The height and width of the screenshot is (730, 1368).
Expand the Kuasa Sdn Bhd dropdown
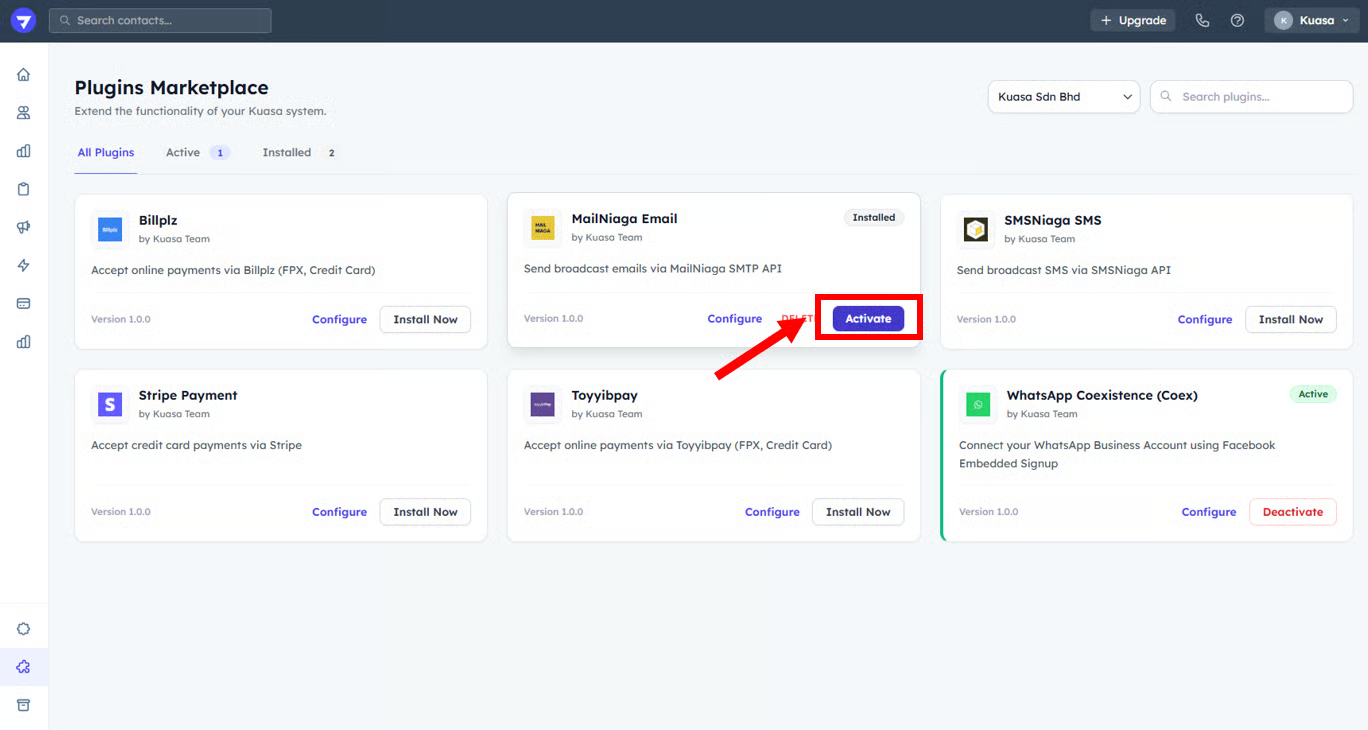click(1063, 97)
